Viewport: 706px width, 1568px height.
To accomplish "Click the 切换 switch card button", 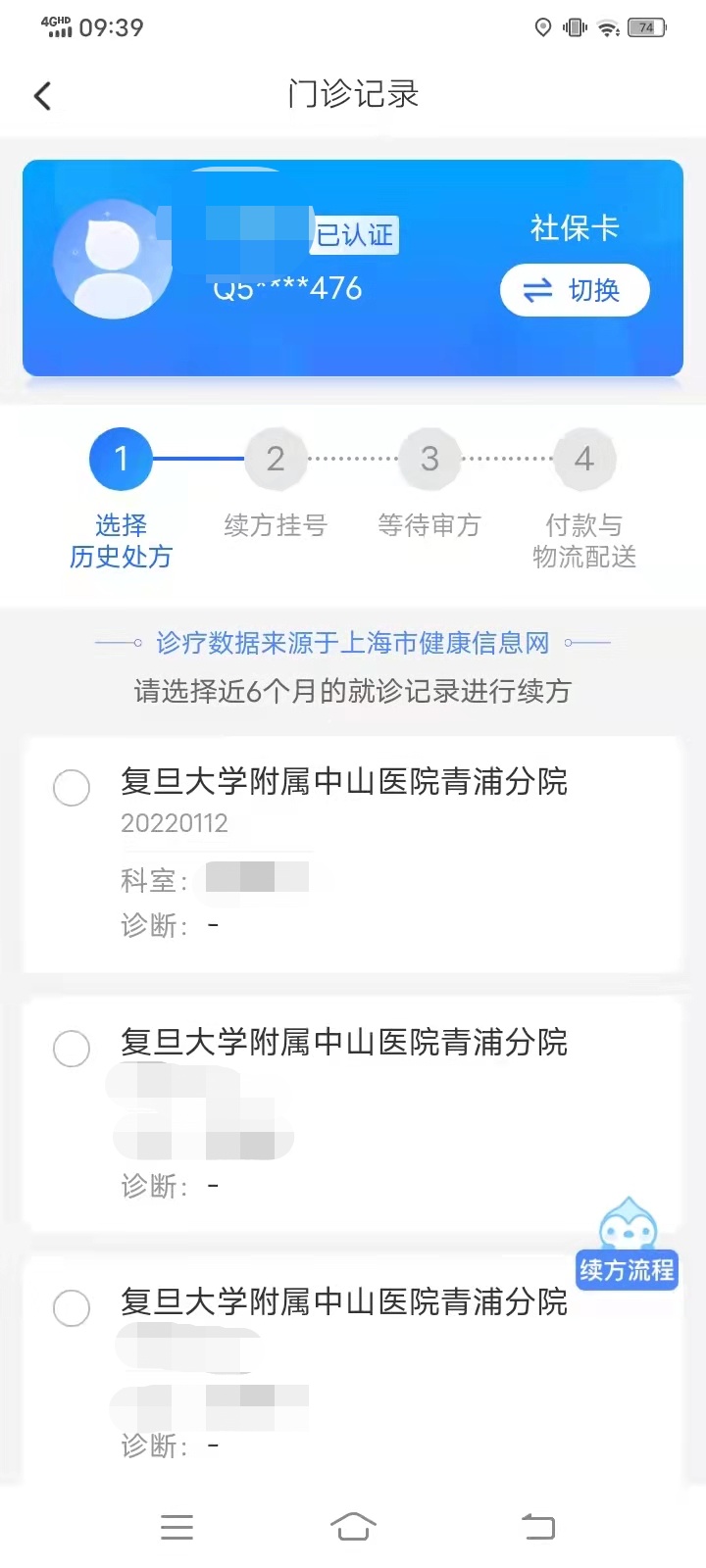I will point(575,290).
